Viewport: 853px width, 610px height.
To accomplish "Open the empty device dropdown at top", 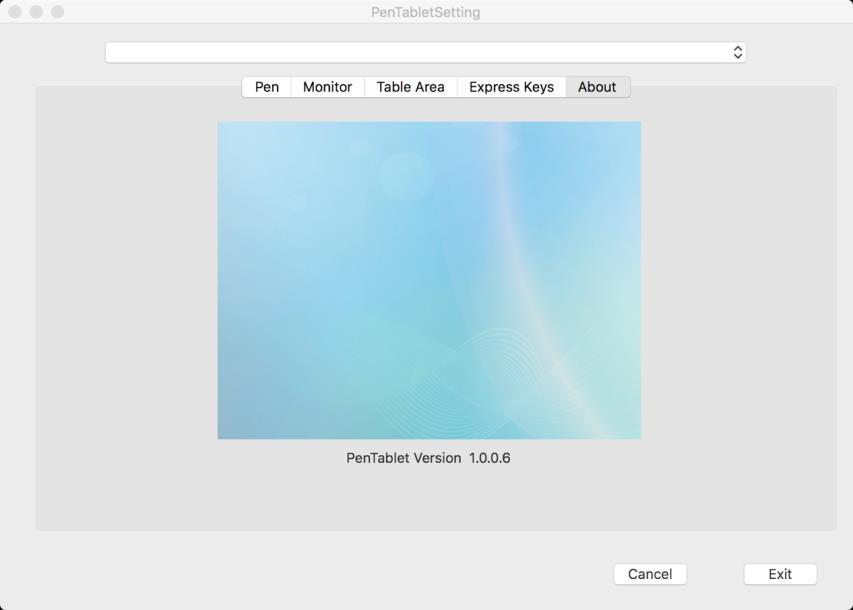I will point(425,52).
